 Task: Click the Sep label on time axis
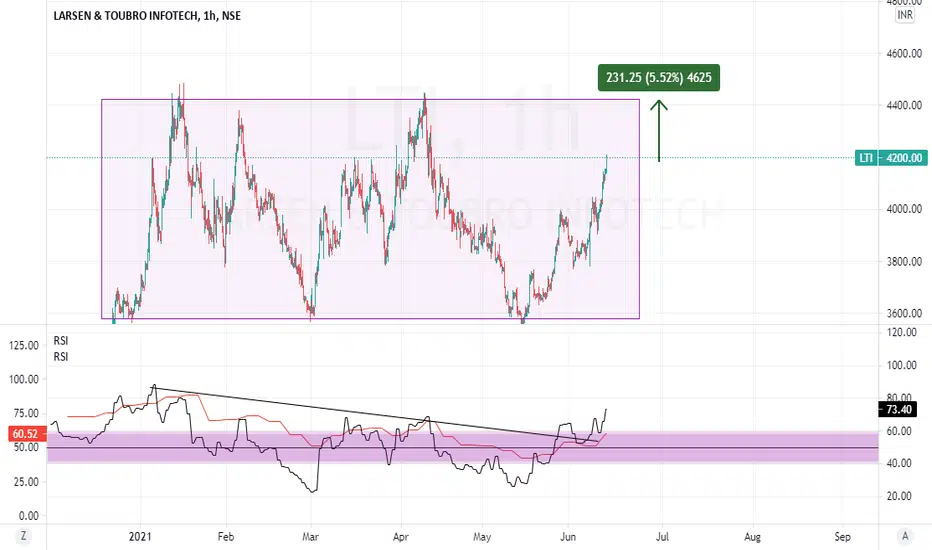click(x=842, y=536)
